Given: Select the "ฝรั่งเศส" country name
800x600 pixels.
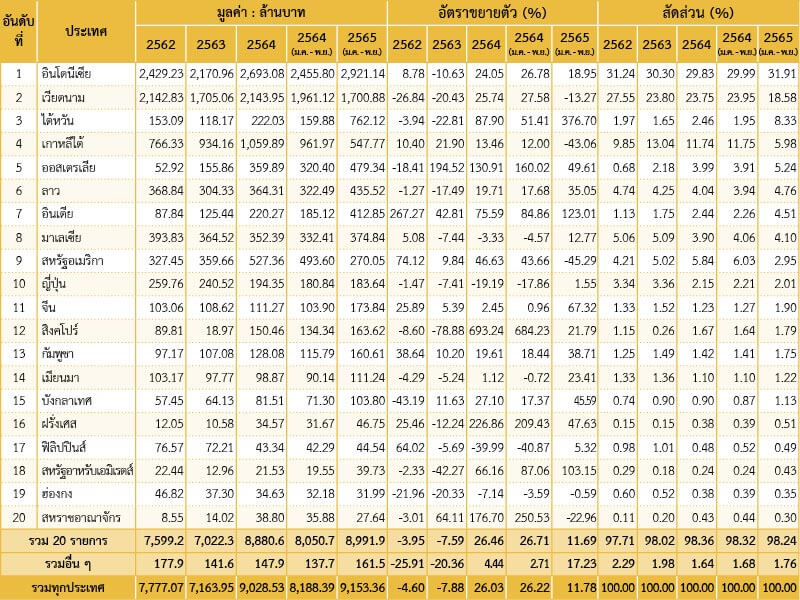Looking at the screenshot, I should tap(59, 423).
